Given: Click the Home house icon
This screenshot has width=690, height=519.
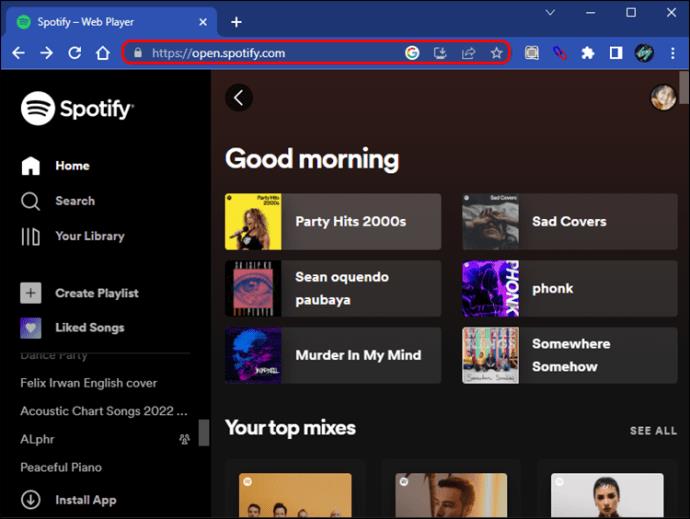Looking at the screenshot, I should point(31,166).
